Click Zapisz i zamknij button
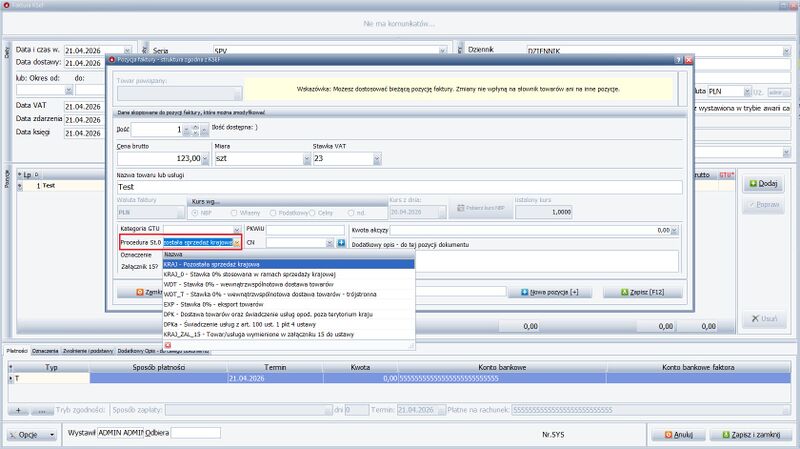 pyautogui.click(x=750, y=435)
